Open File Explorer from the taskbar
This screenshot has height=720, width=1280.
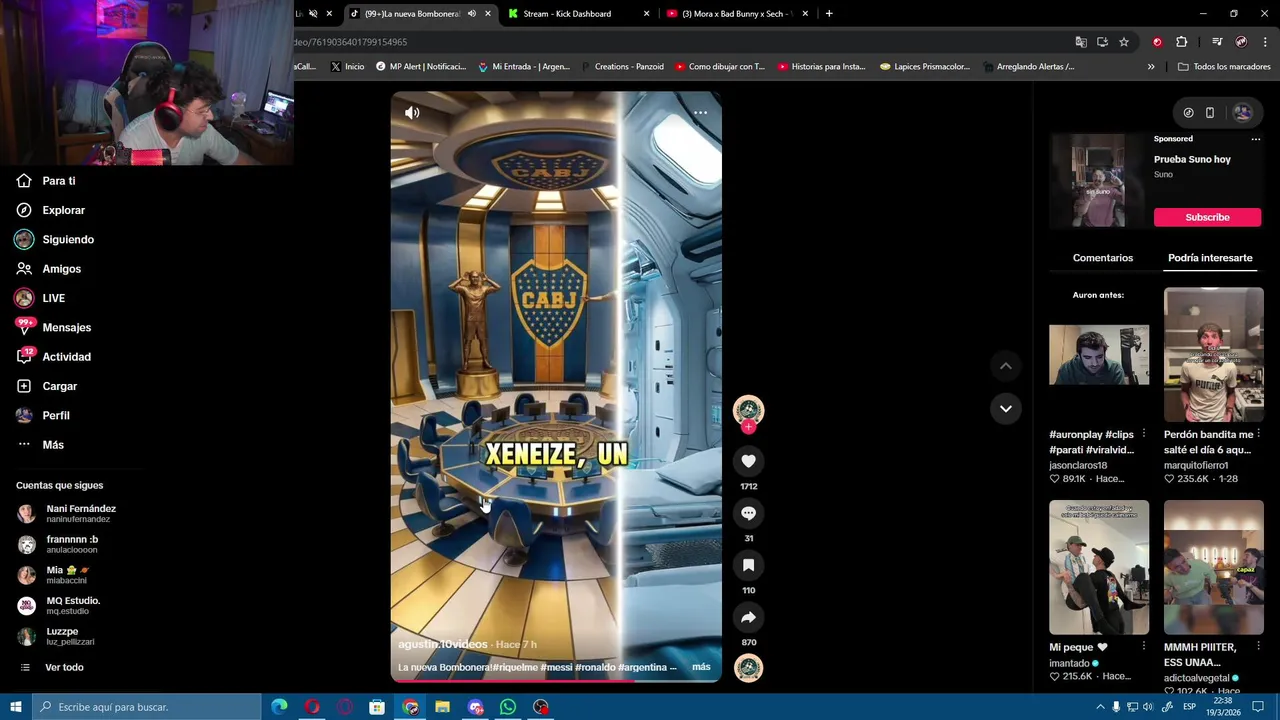pos(442,707)
